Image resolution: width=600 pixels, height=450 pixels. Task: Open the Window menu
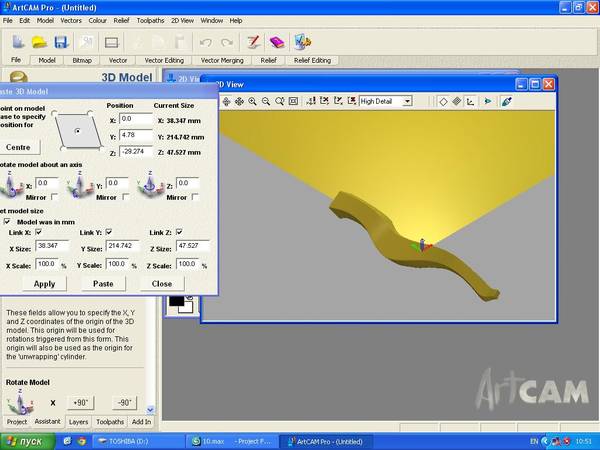pyautogui.click(x=212, y=21)
